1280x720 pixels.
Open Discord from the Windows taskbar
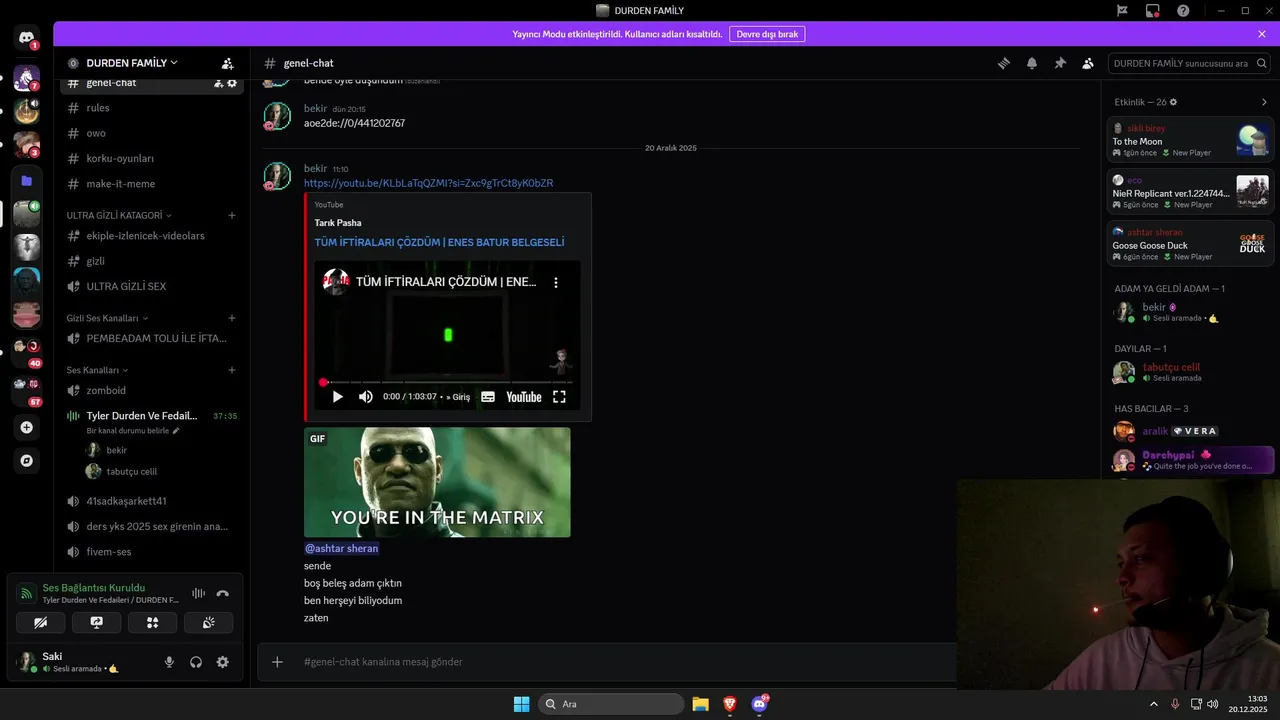(x=760, y=704)
